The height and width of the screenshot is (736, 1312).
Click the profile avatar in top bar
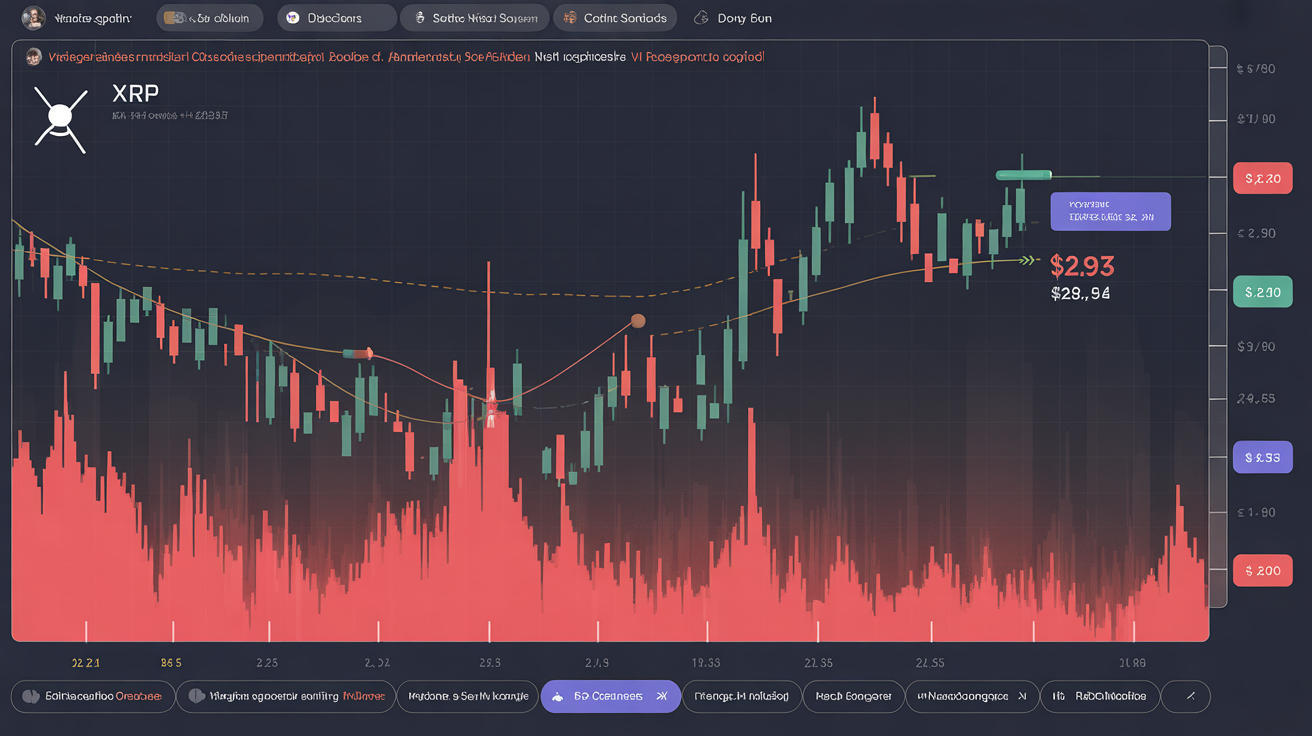[x=33, y=17]
